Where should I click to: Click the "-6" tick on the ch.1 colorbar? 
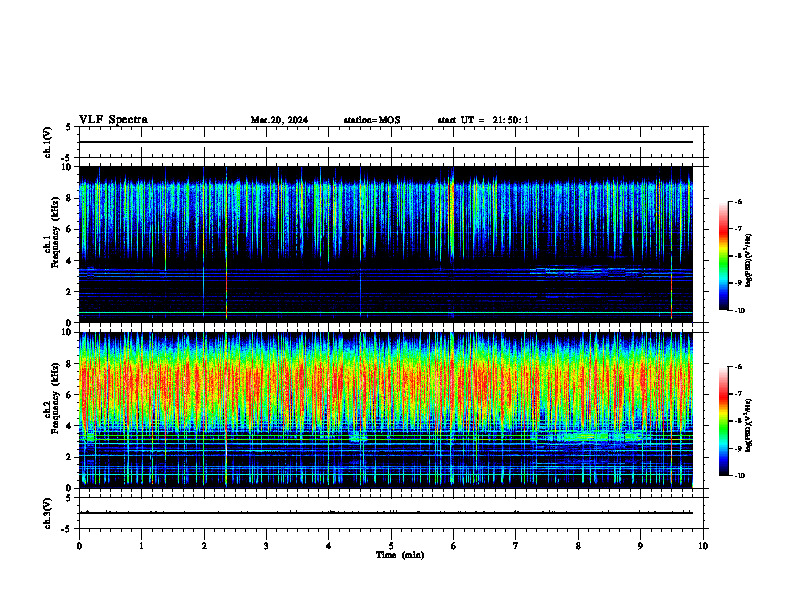coord(738,201)
